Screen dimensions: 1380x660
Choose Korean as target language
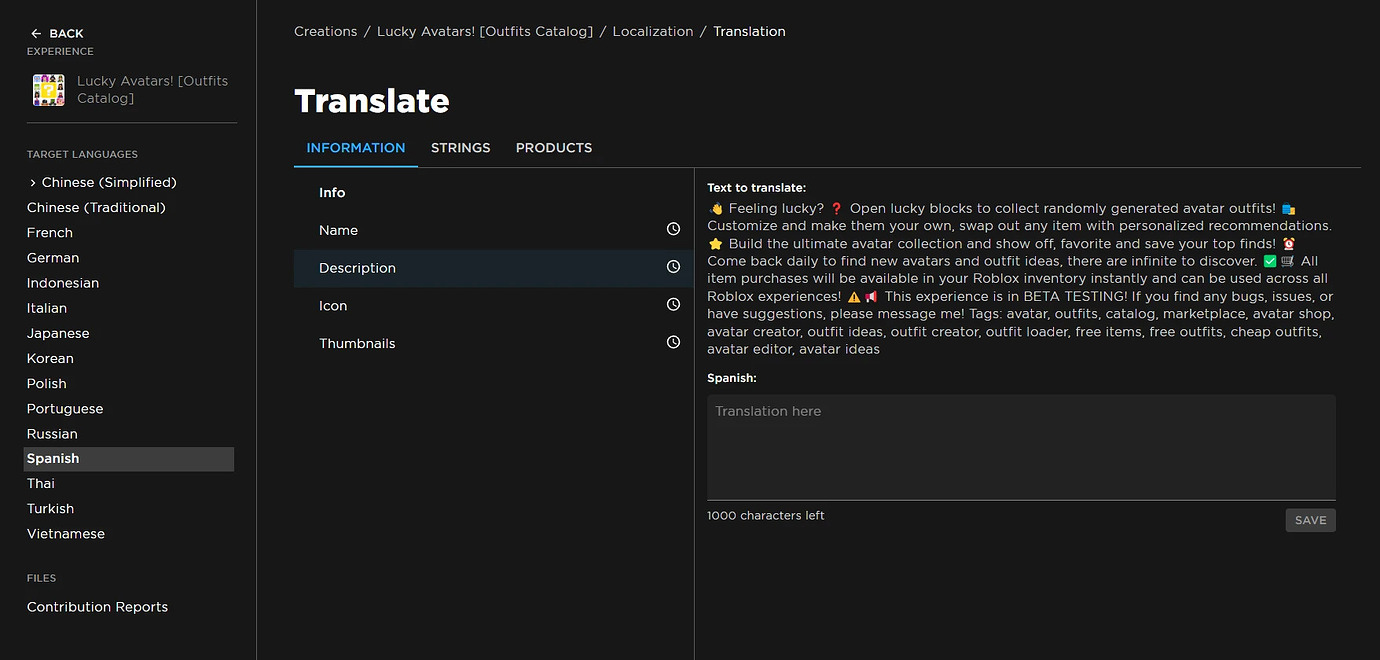pyautogui.click(x=50, y=358)
